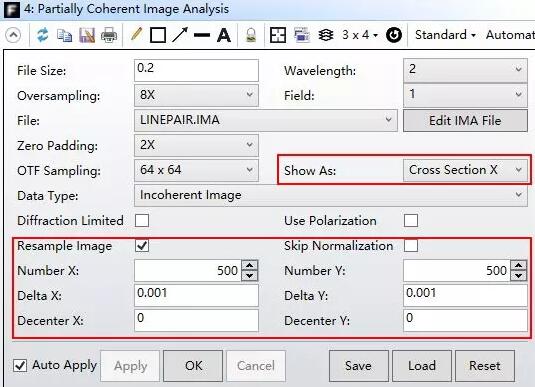Select the pencil annotation tool
This screenshot has width=535, height=387.
136,34
